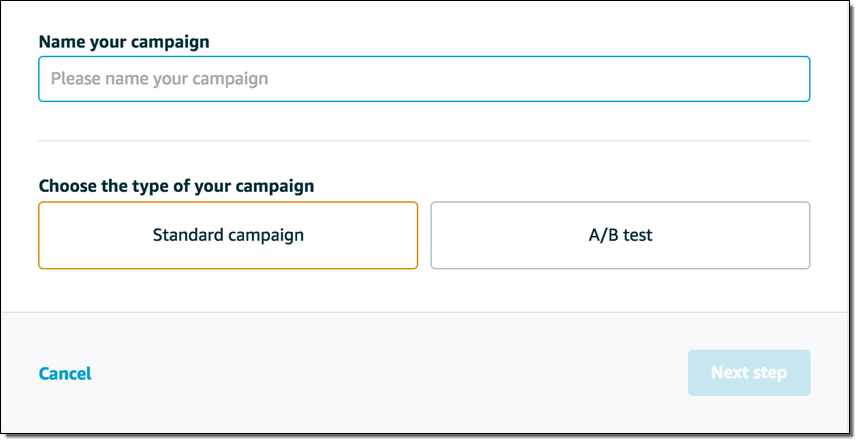Viewport: 860px width, 444px height.
Task: Click the light blue Next step button
Action: [x=748, y=373]
